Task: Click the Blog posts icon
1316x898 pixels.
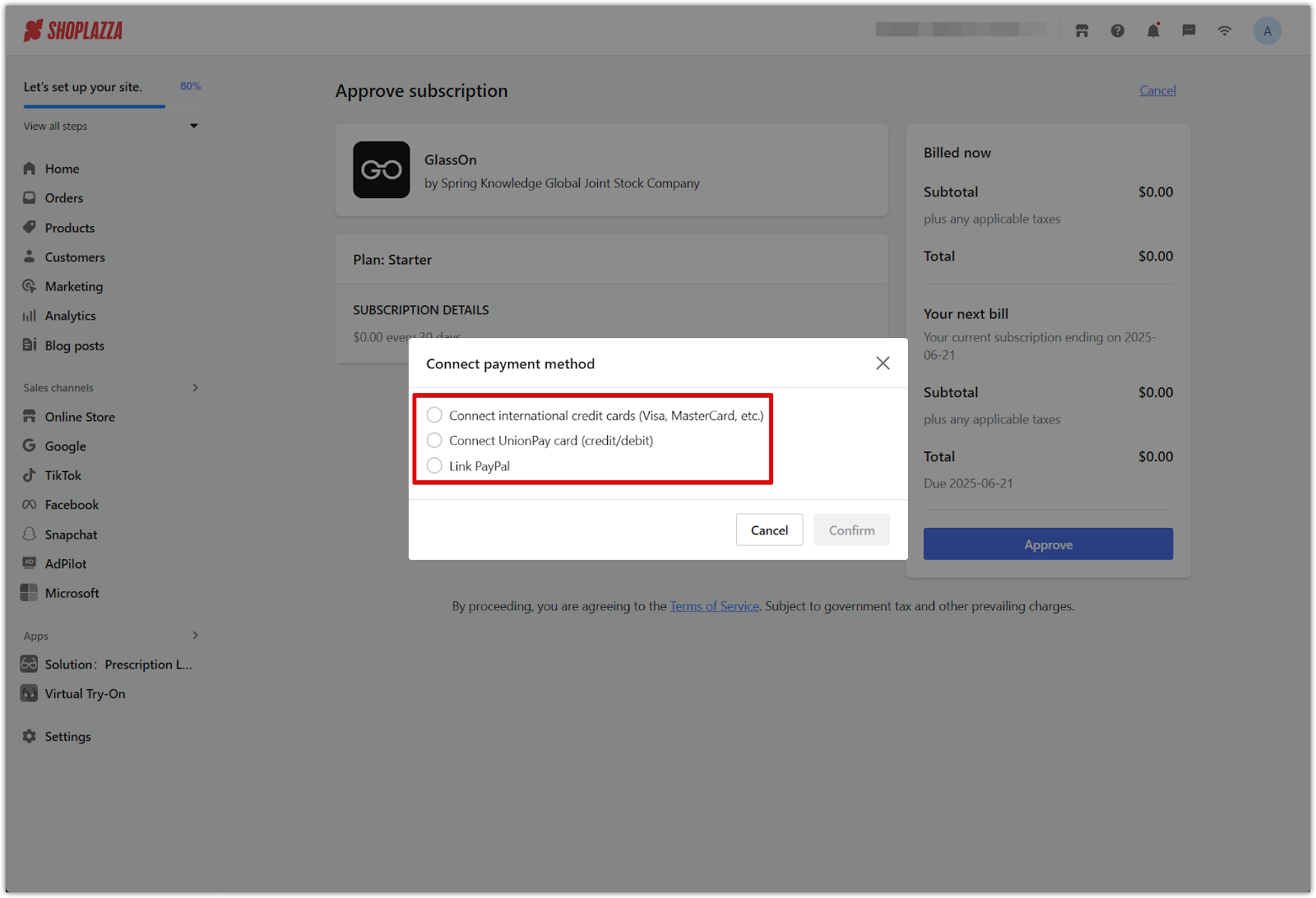Action: pos(30,345)
